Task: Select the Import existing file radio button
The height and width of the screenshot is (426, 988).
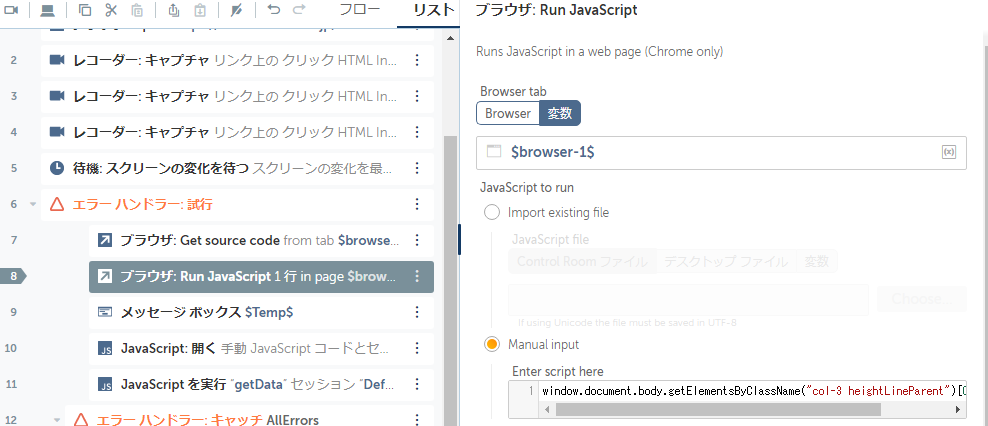Action: (491, 212)
